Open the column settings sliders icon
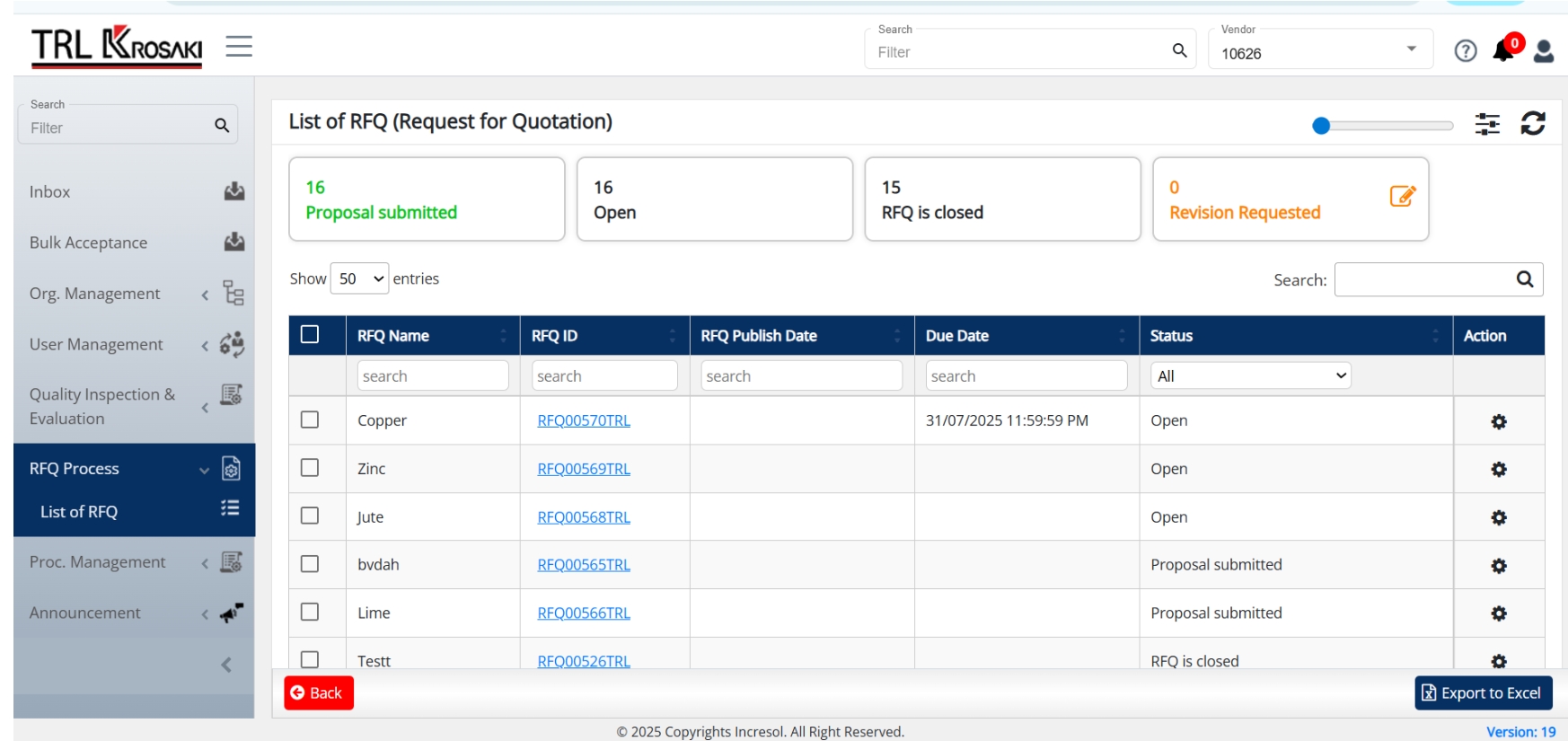Screen dimensions: 1568x741 (1487, 124)
